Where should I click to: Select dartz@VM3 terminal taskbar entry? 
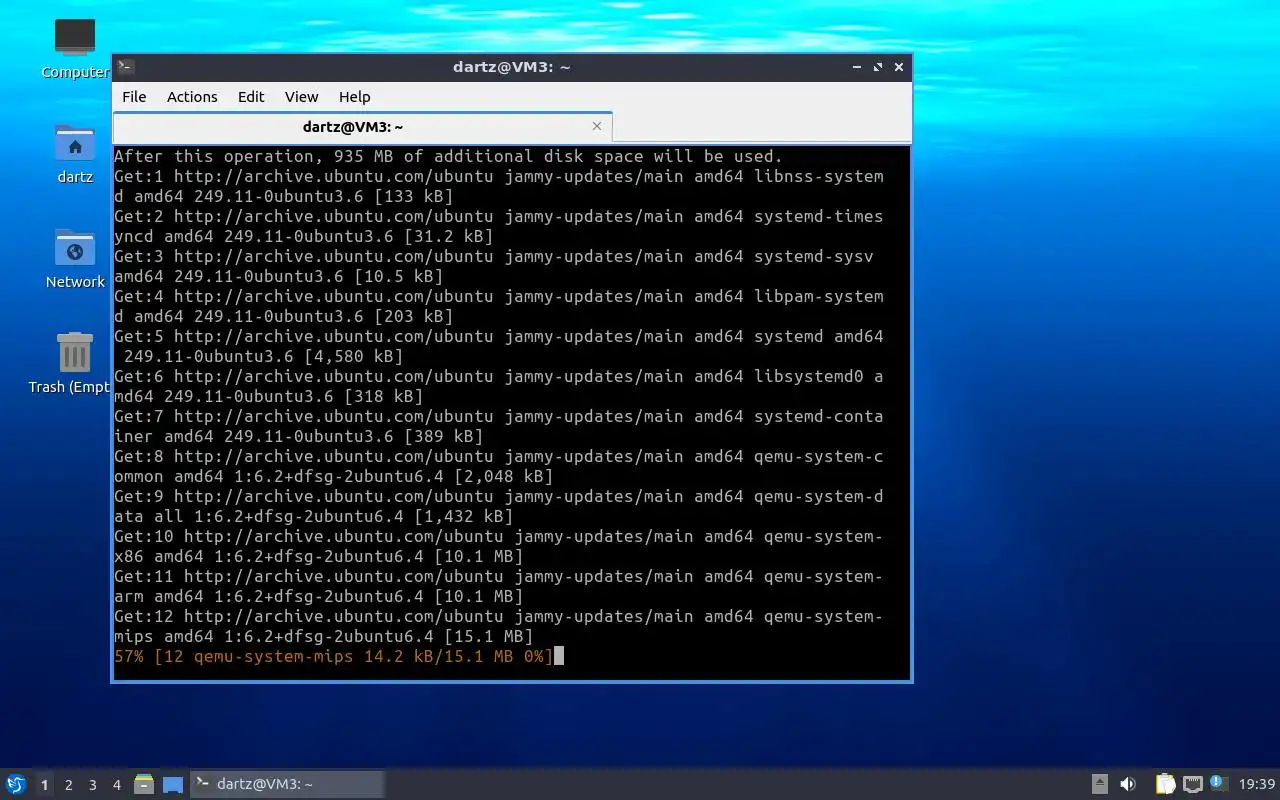287,784
